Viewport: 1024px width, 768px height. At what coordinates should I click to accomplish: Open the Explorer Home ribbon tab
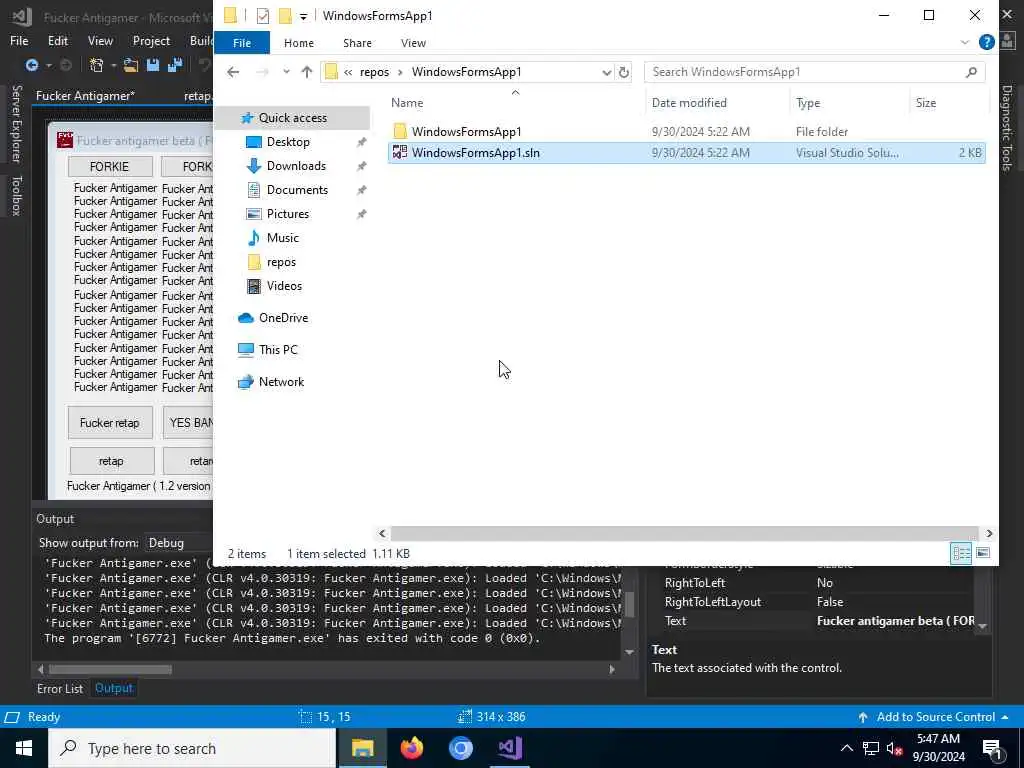pyautogui.click(x=298, y=42)
